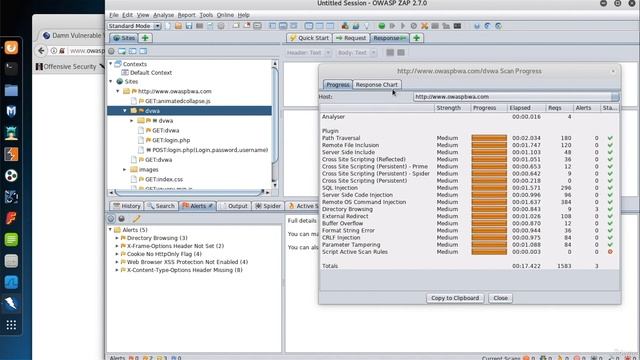
Task: Open Metasploit 'M' icon in the dock
Action: (11, 111)
